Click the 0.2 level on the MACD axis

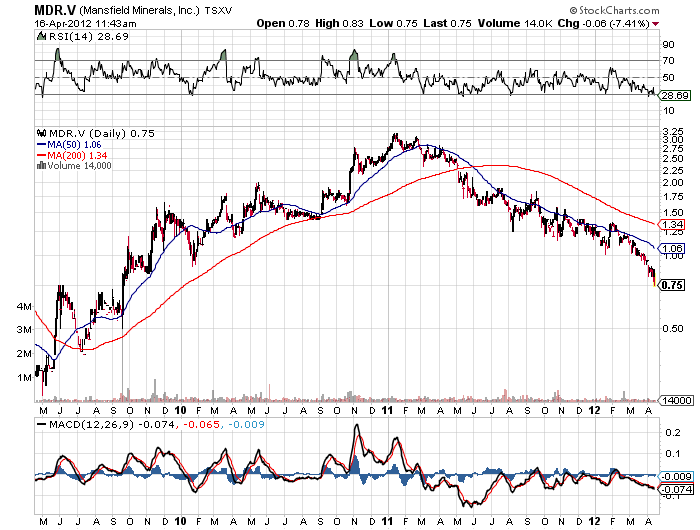point(673,432)
